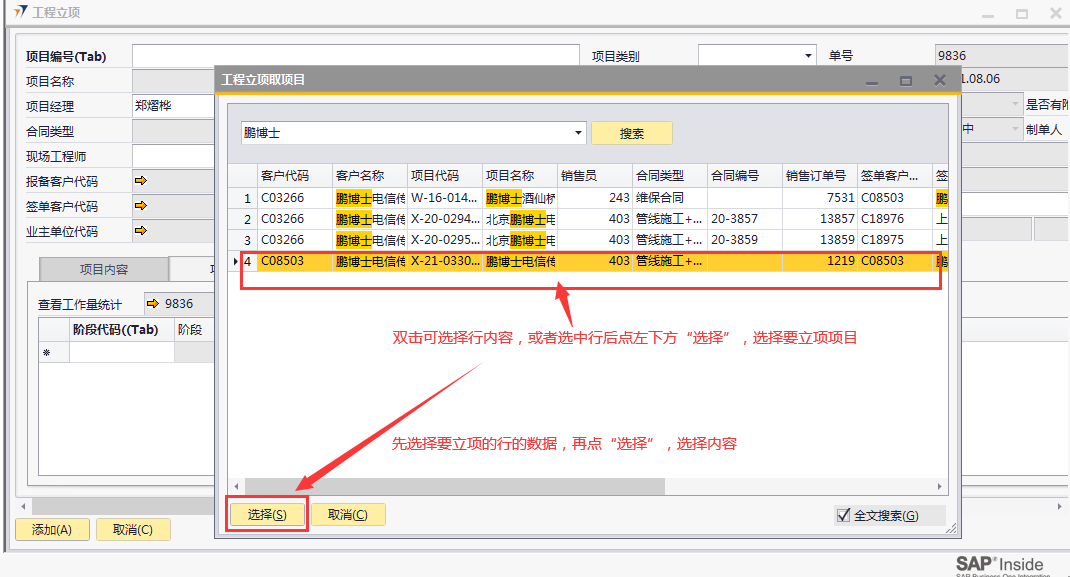Maximize the 工程立项取项目 dialog

pyautogui.click(x=906, y=80)
